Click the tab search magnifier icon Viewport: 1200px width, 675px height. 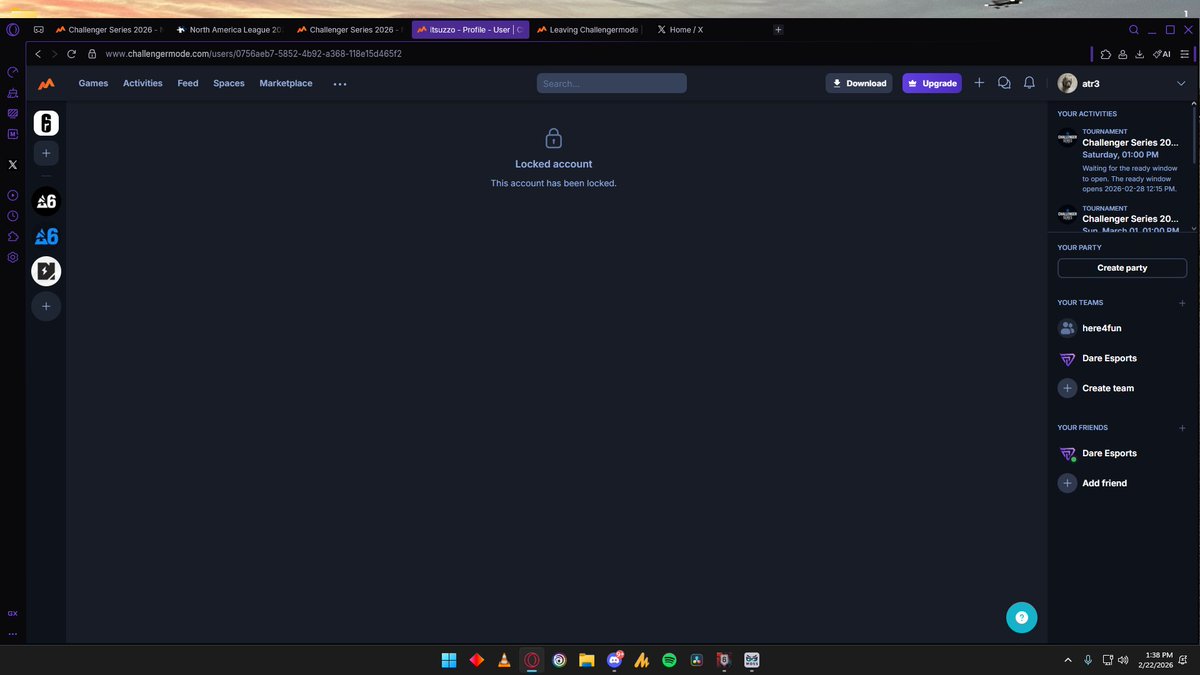(1133, 30)
